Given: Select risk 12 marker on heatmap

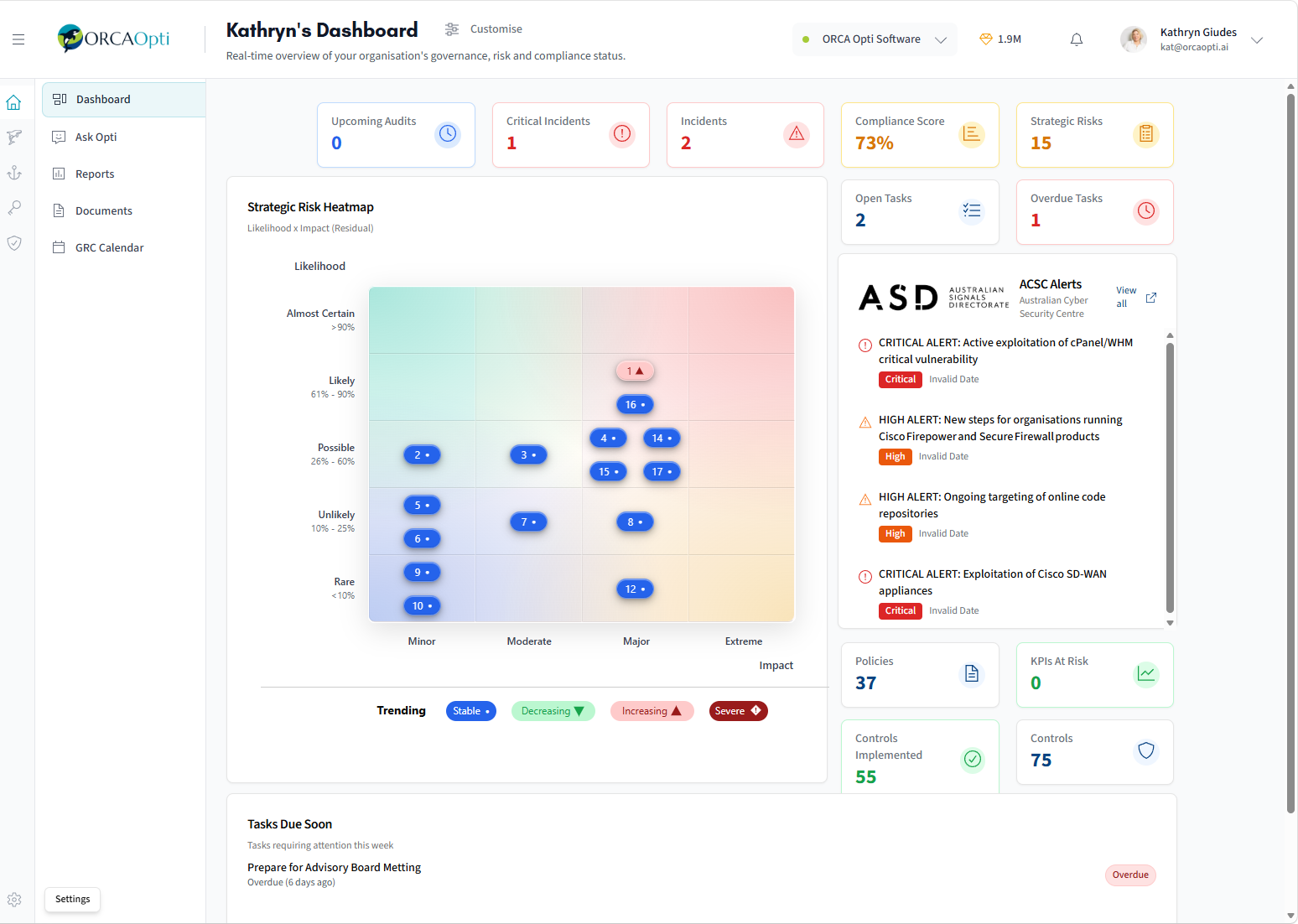Looking at the screenshot, I should [635, 589].
